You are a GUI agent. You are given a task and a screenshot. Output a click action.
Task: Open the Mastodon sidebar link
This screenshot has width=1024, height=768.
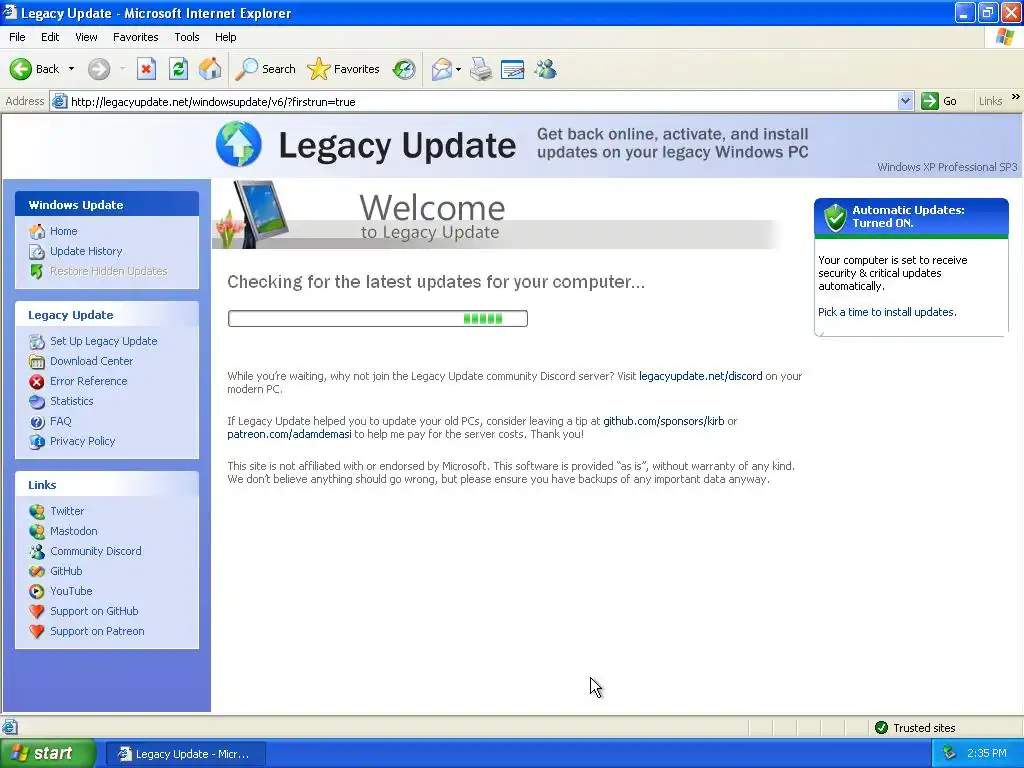click(74, 532)
